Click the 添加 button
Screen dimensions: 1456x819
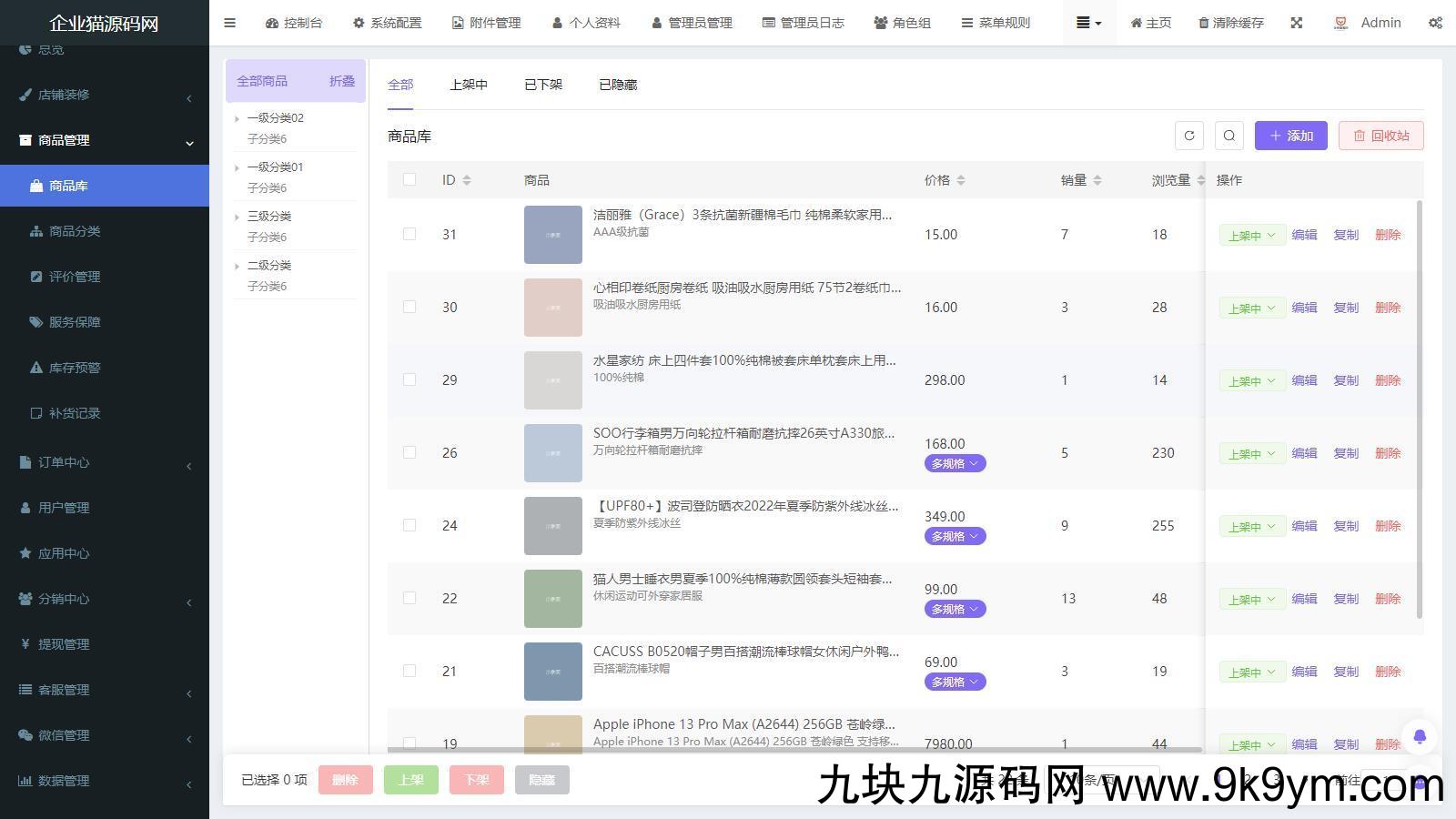click(1290, 136)
